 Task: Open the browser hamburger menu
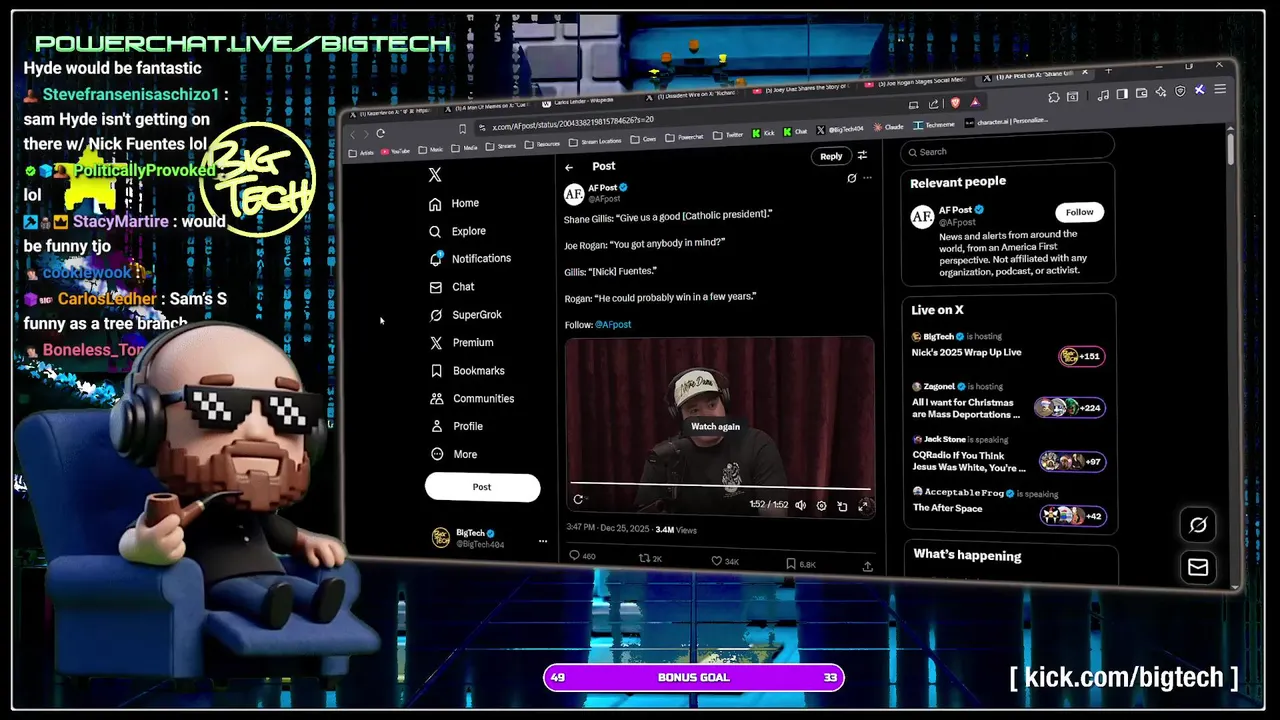pyautogui.click(x=1221, y=89)
